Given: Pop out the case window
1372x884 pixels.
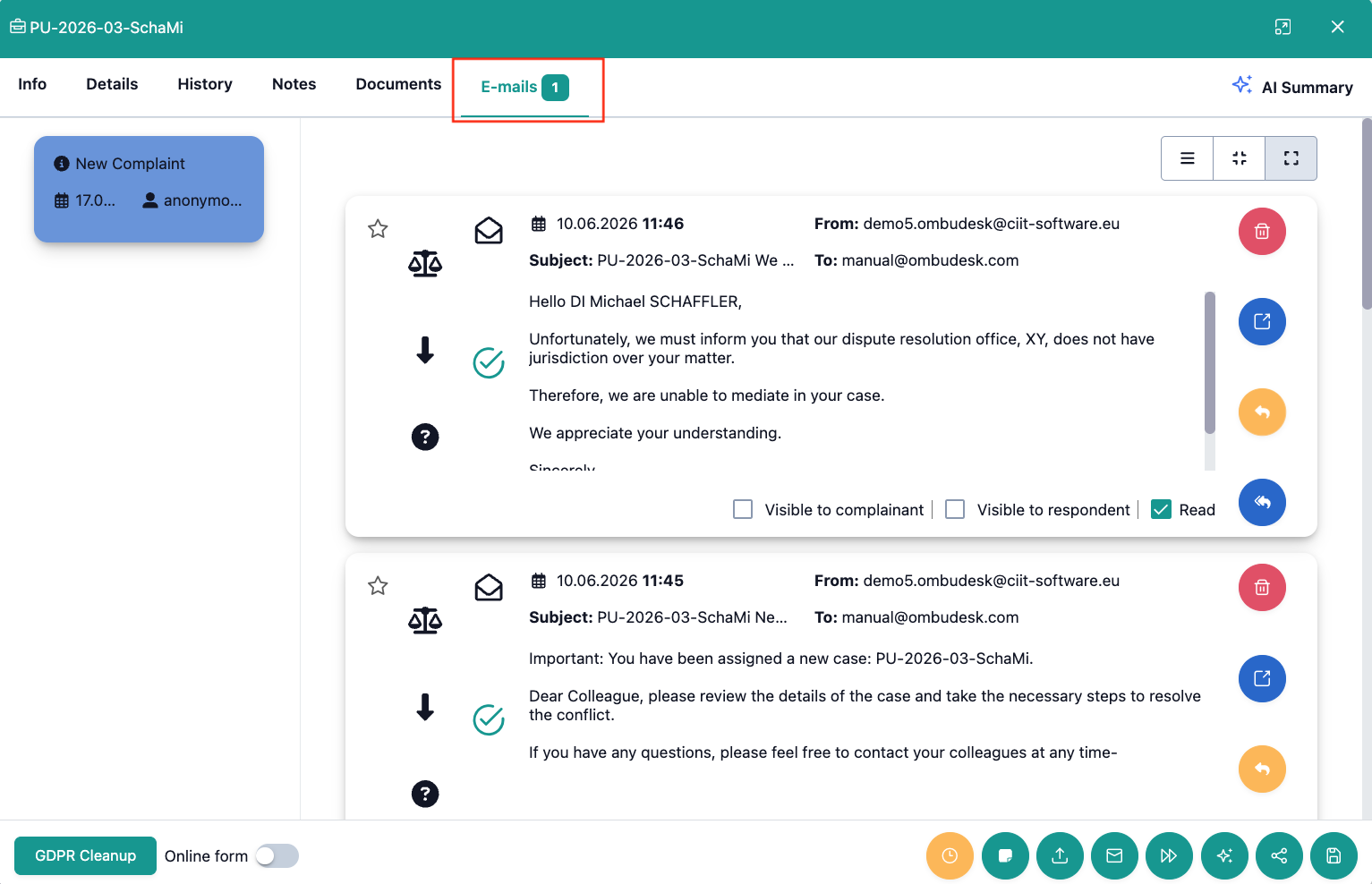Looking at the screenshot, I should coord(1283,27).
